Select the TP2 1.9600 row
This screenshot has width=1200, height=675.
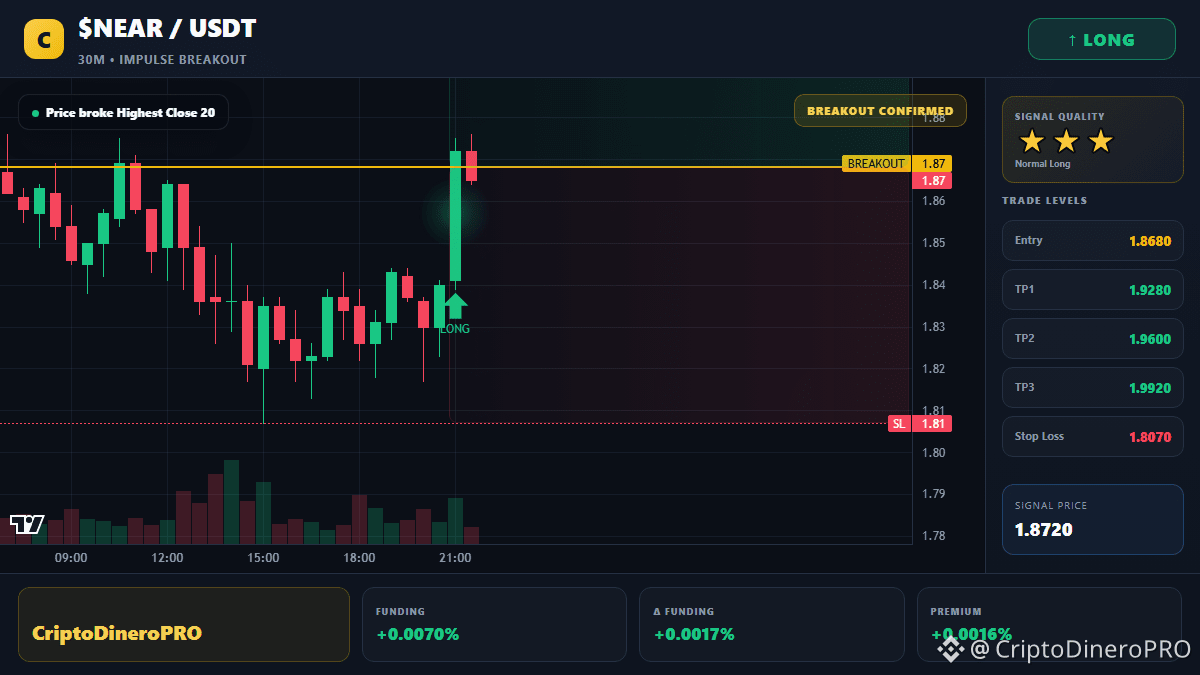click(1093, 338)
